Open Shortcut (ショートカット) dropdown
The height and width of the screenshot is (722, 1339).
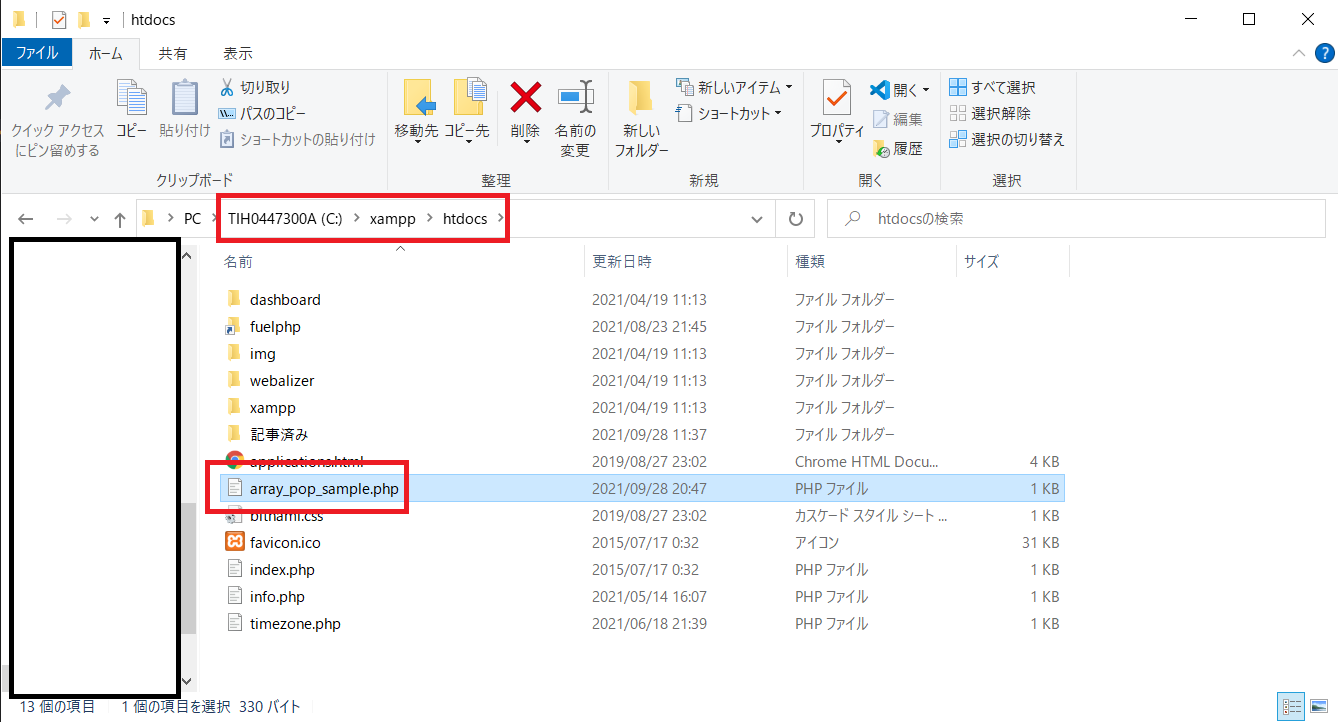(x=728, y=114)
